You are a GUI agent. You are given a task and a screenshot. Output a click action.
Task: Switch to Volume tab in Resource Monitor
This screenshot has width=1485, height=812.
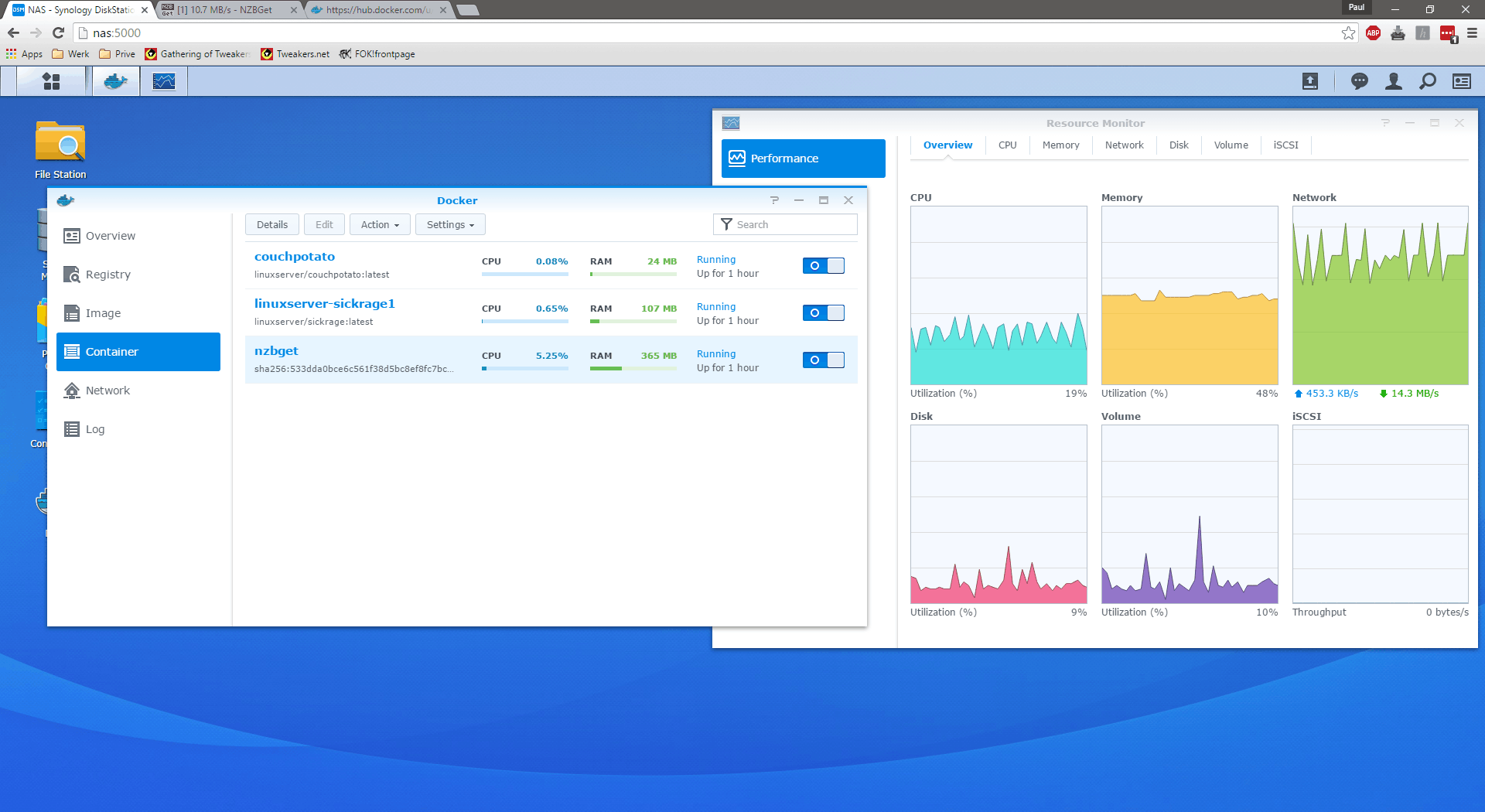coord(1231,145)
